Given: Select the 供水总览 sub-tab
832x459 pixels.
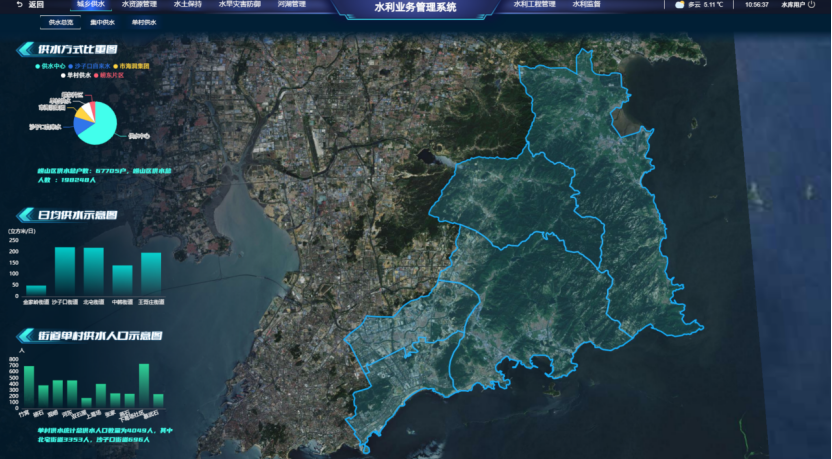Looking at the screenshot, I should pos(60,22).
